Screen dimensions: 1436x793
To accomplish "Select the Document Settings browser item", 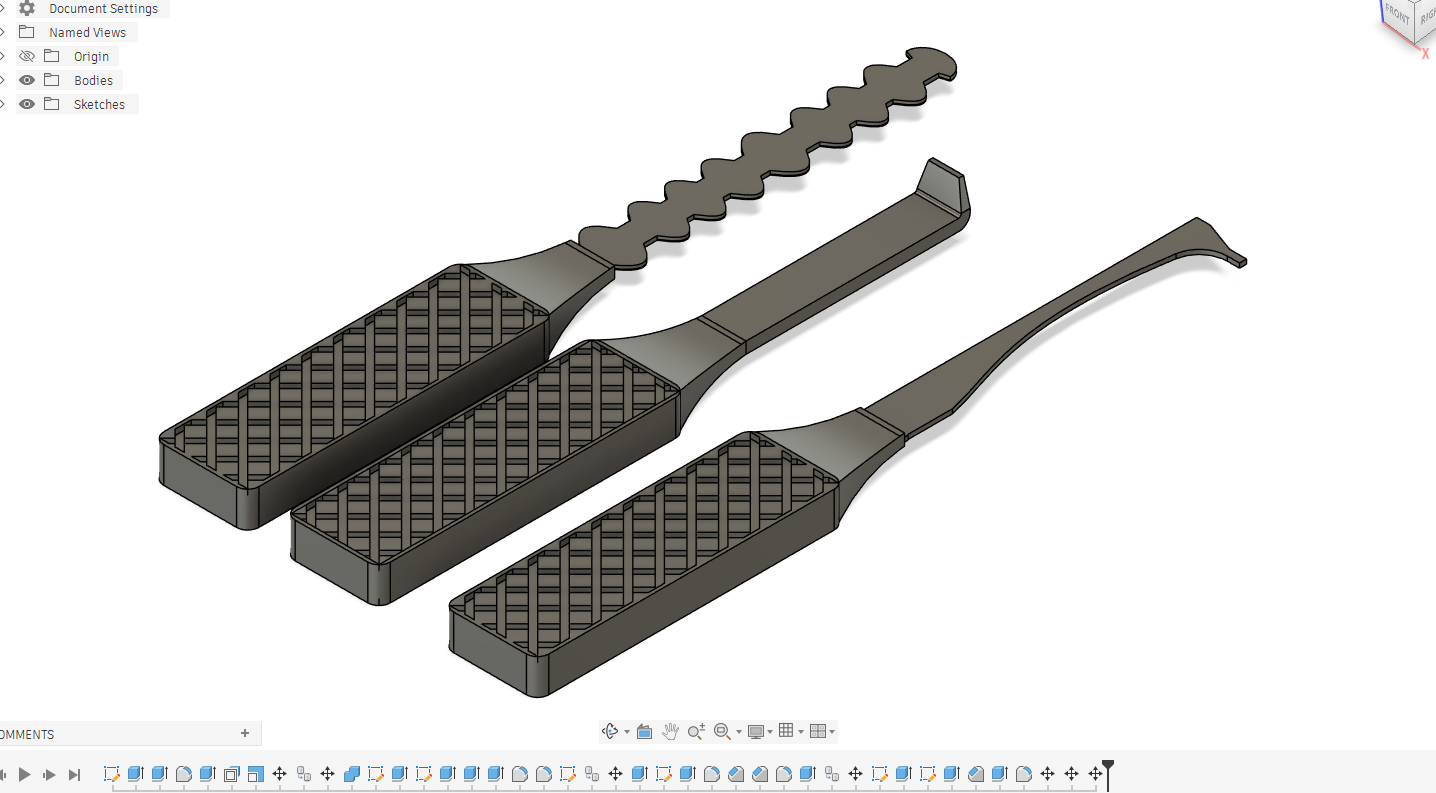I will pos(103,8).
